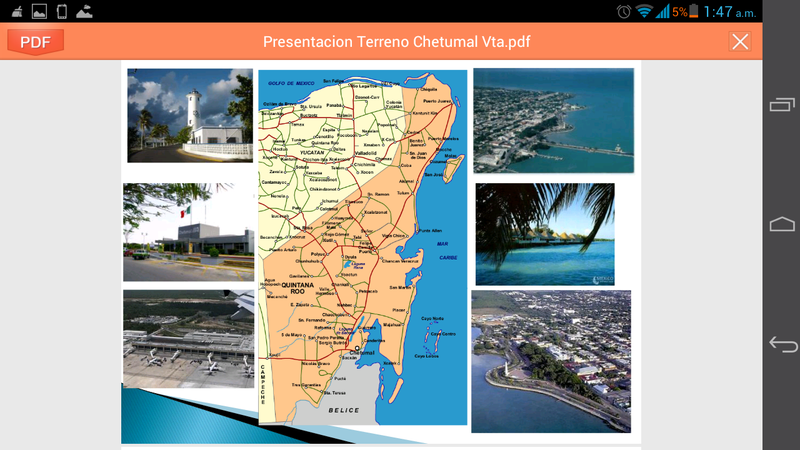
Task: Tap the mobile signal strength bars
Action: pyautogui.click(x=662, y=12)
